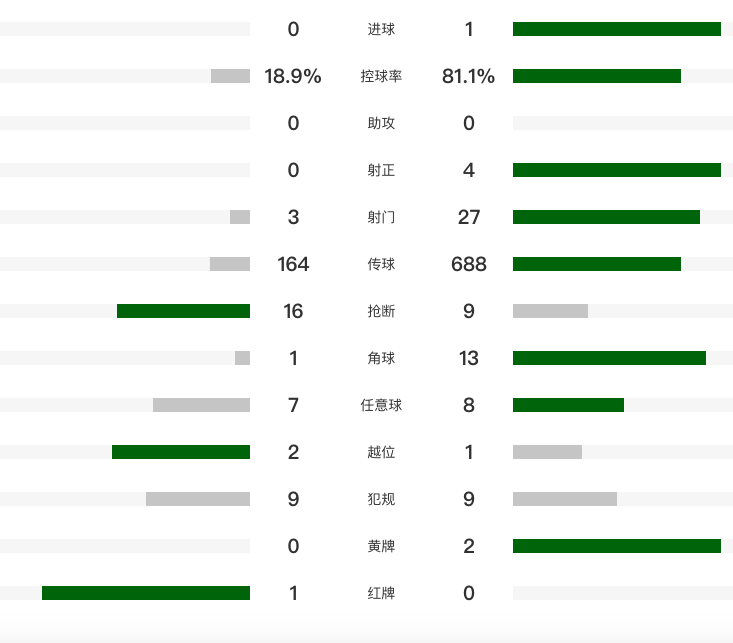
Task: Select the 传球 stat label
Action: point(381,264)
